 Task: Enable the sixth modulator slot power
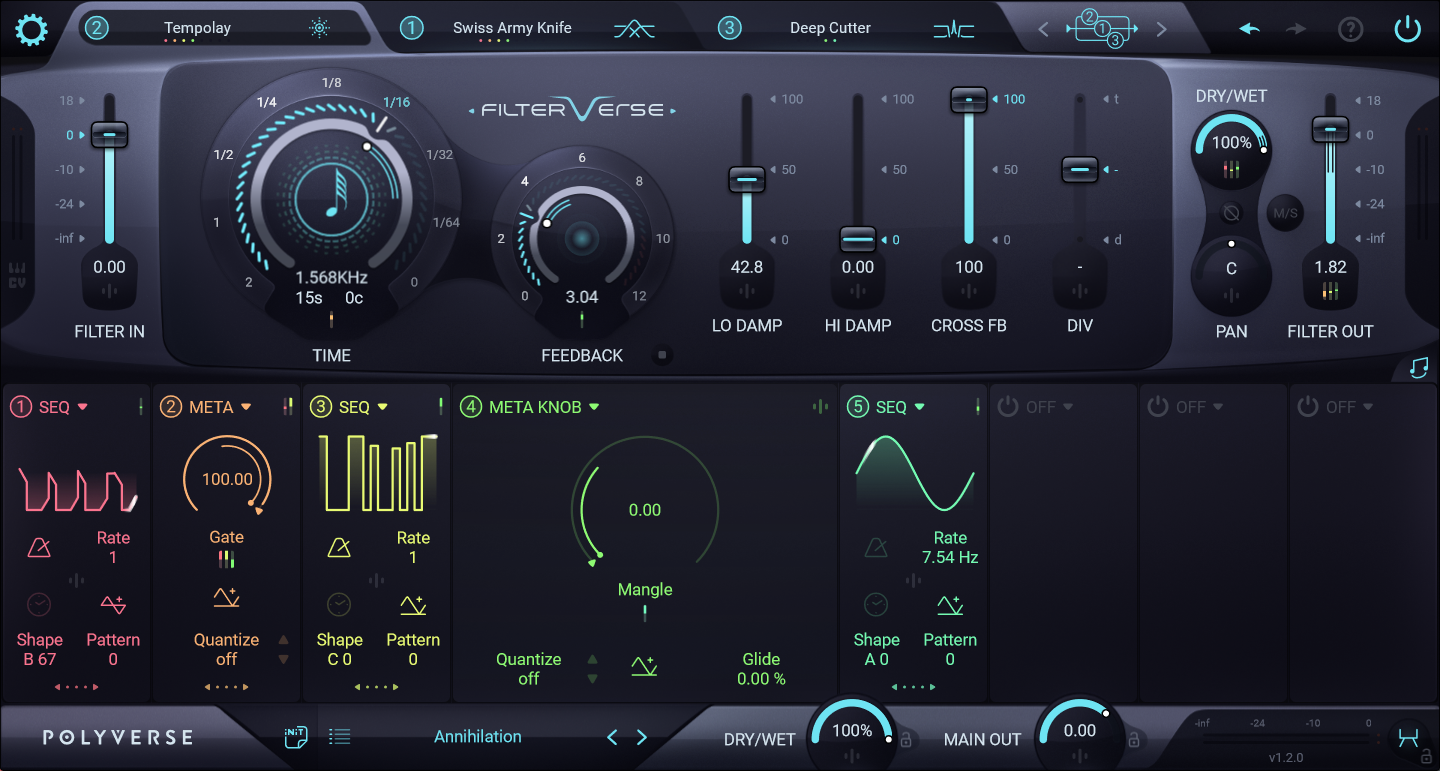(x=1008, y=407)
